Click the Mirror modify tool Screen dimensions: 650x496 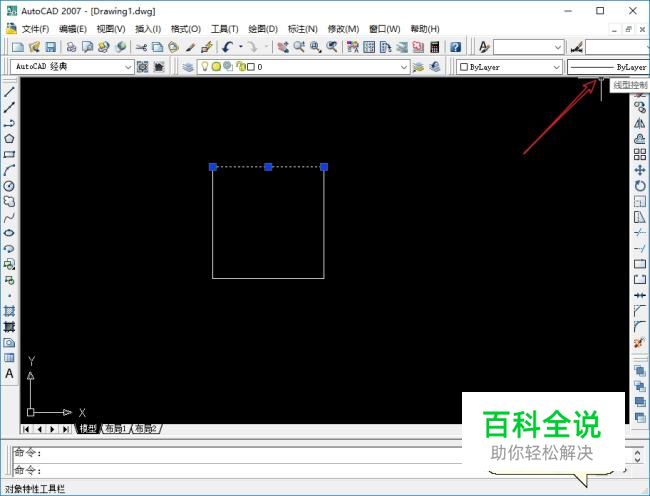[640, 123]
